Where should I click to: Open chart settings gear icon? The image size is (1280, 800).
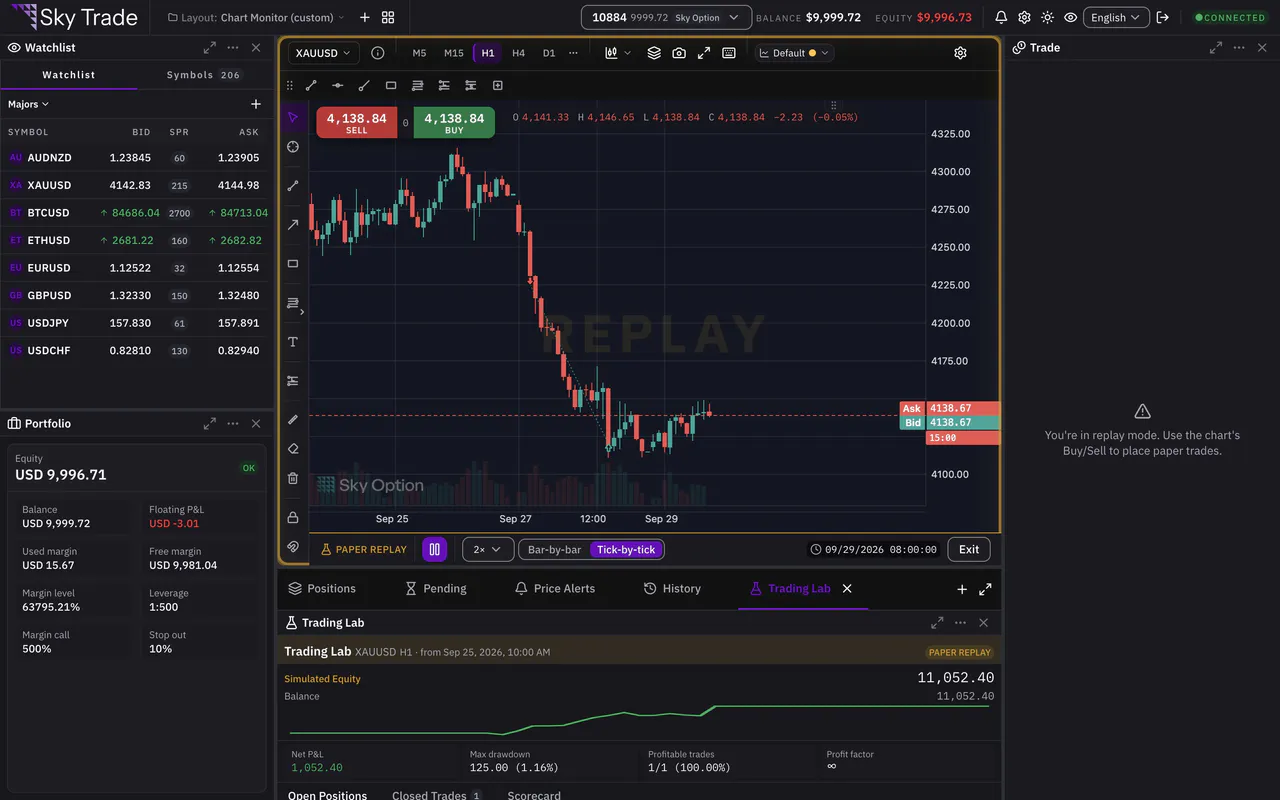[x=960, y=53]
